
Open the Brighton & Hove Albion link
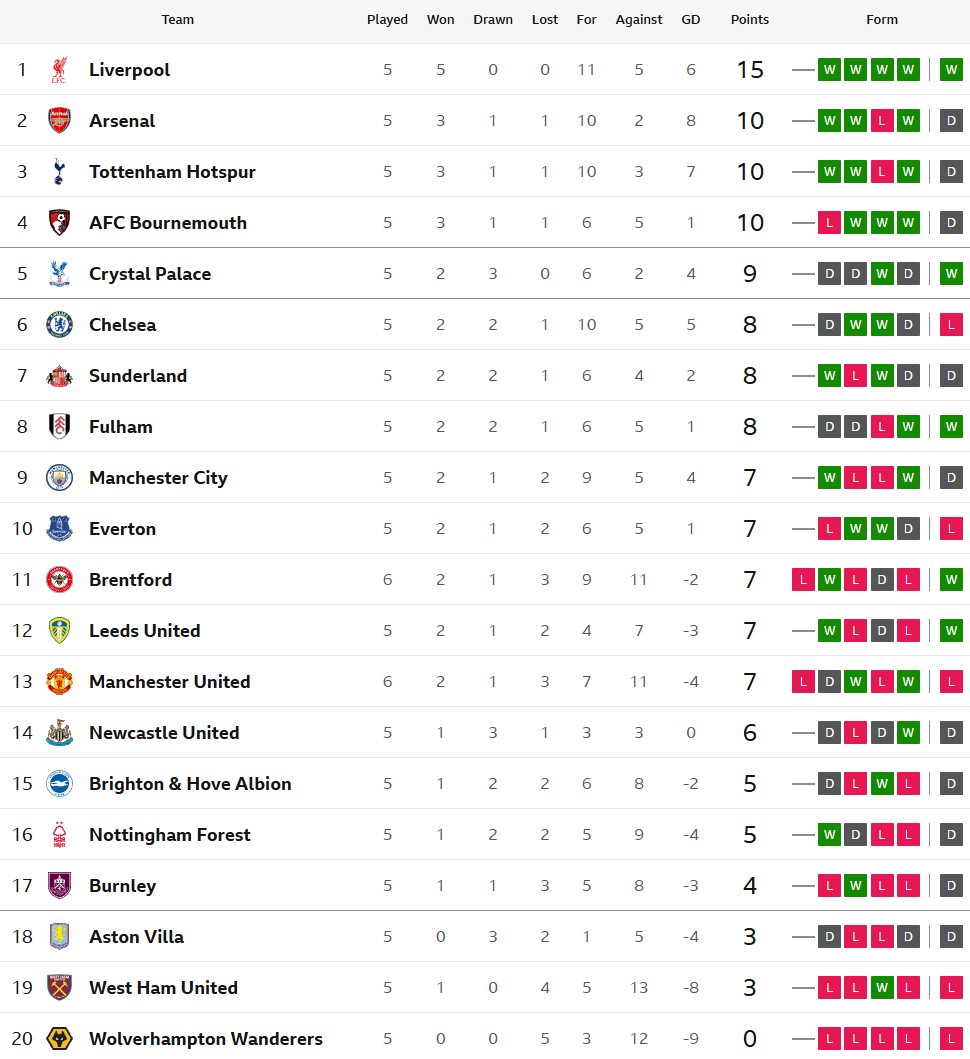click(x=190, y=784)
